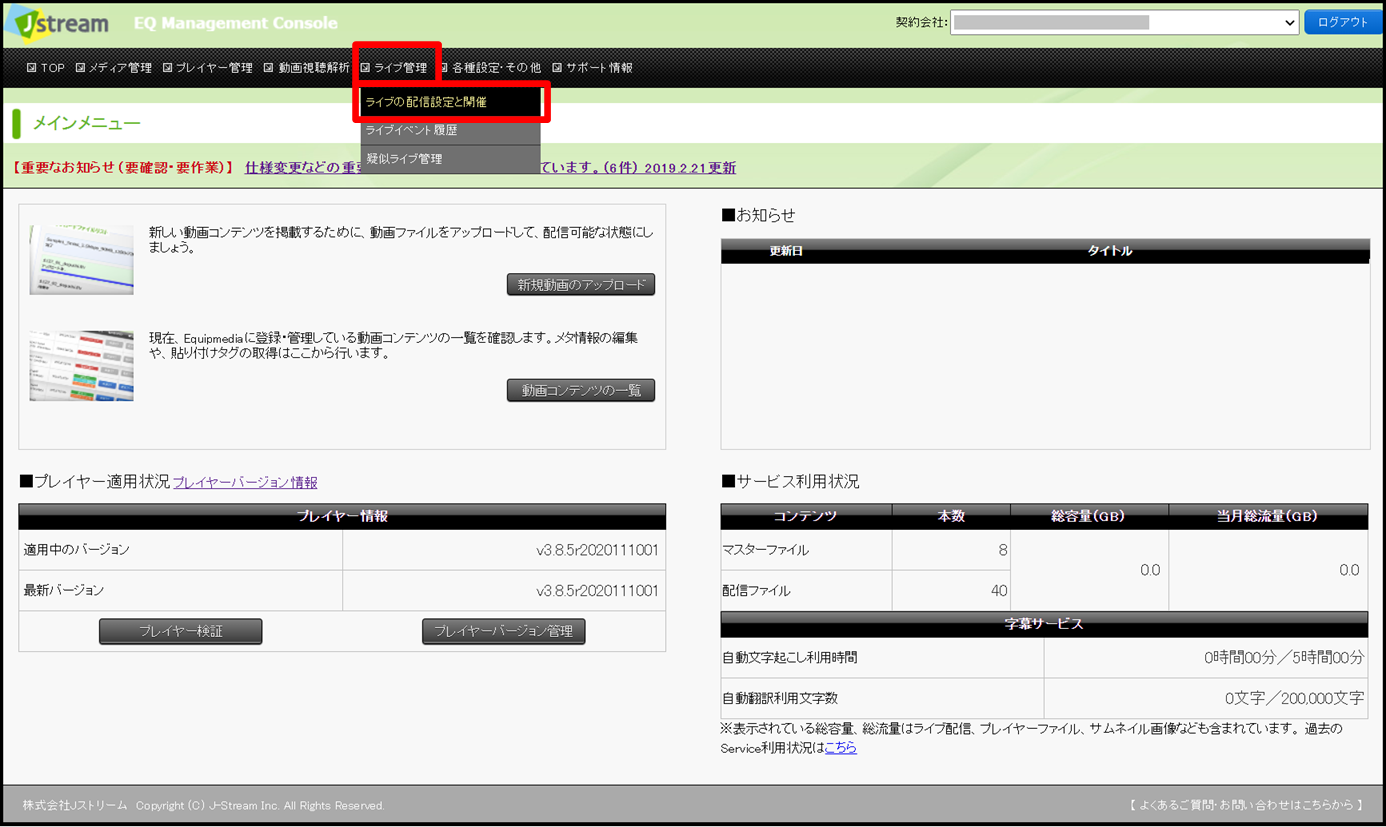
Task: Click the upload illustration thumbnail
Action: click(81, 260)
